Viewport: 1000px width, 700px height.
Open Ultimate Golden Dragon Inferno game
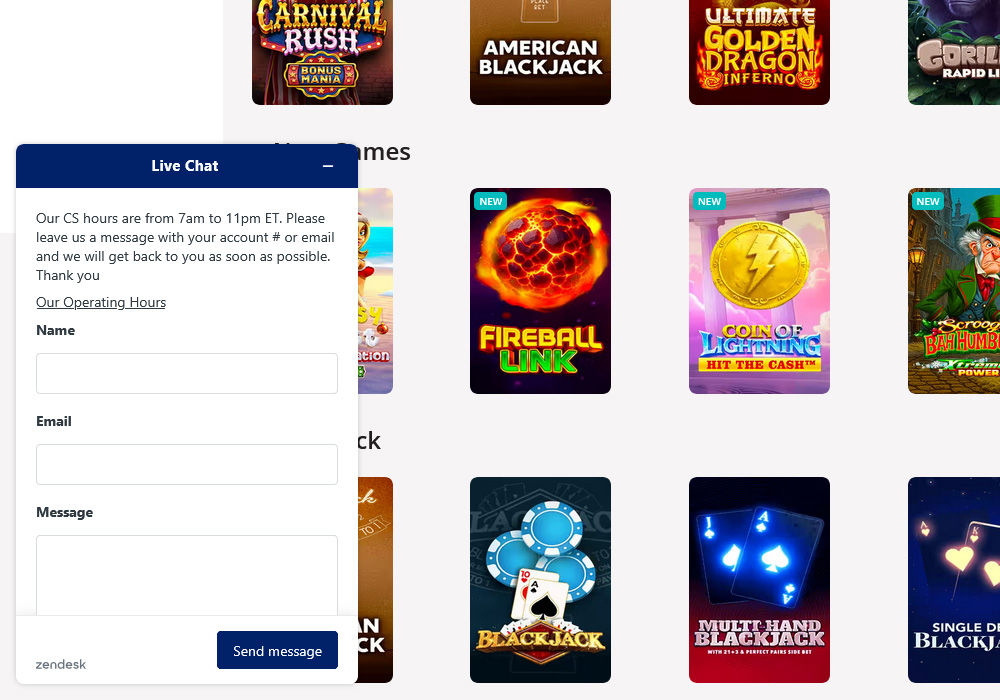coord(759,52)
